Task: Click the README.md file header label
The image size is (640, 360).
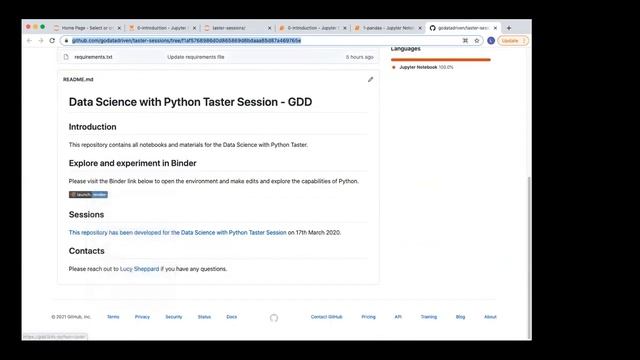Action: pos(78,80)
